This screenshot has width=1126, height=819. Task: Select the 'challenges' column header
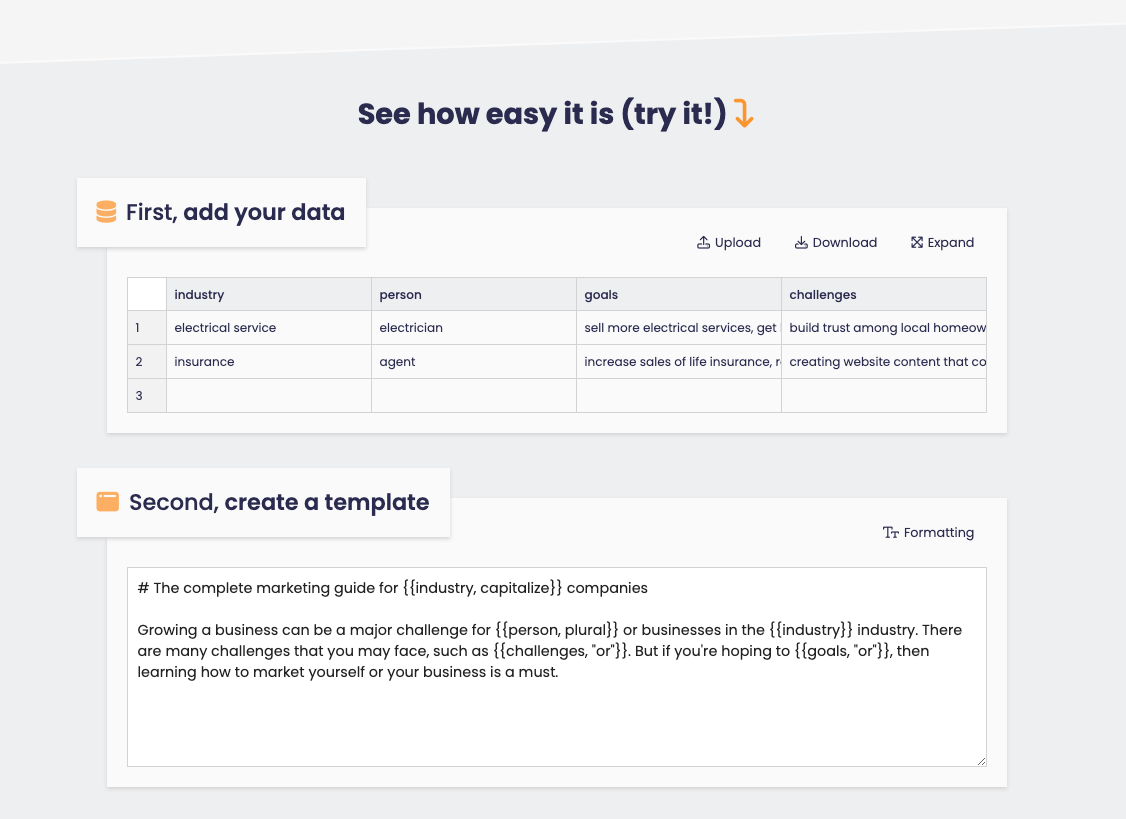823,294
